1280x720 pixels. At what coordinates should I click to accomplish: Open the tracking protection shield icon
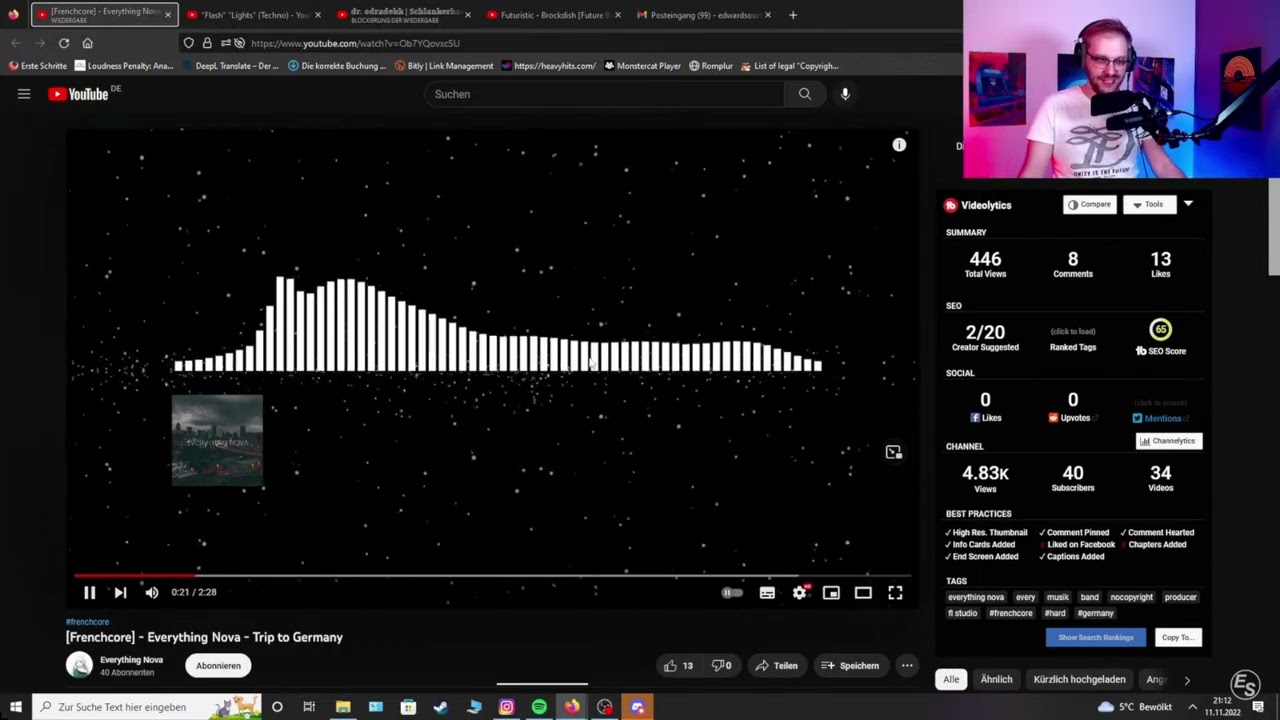coord(189,43)
